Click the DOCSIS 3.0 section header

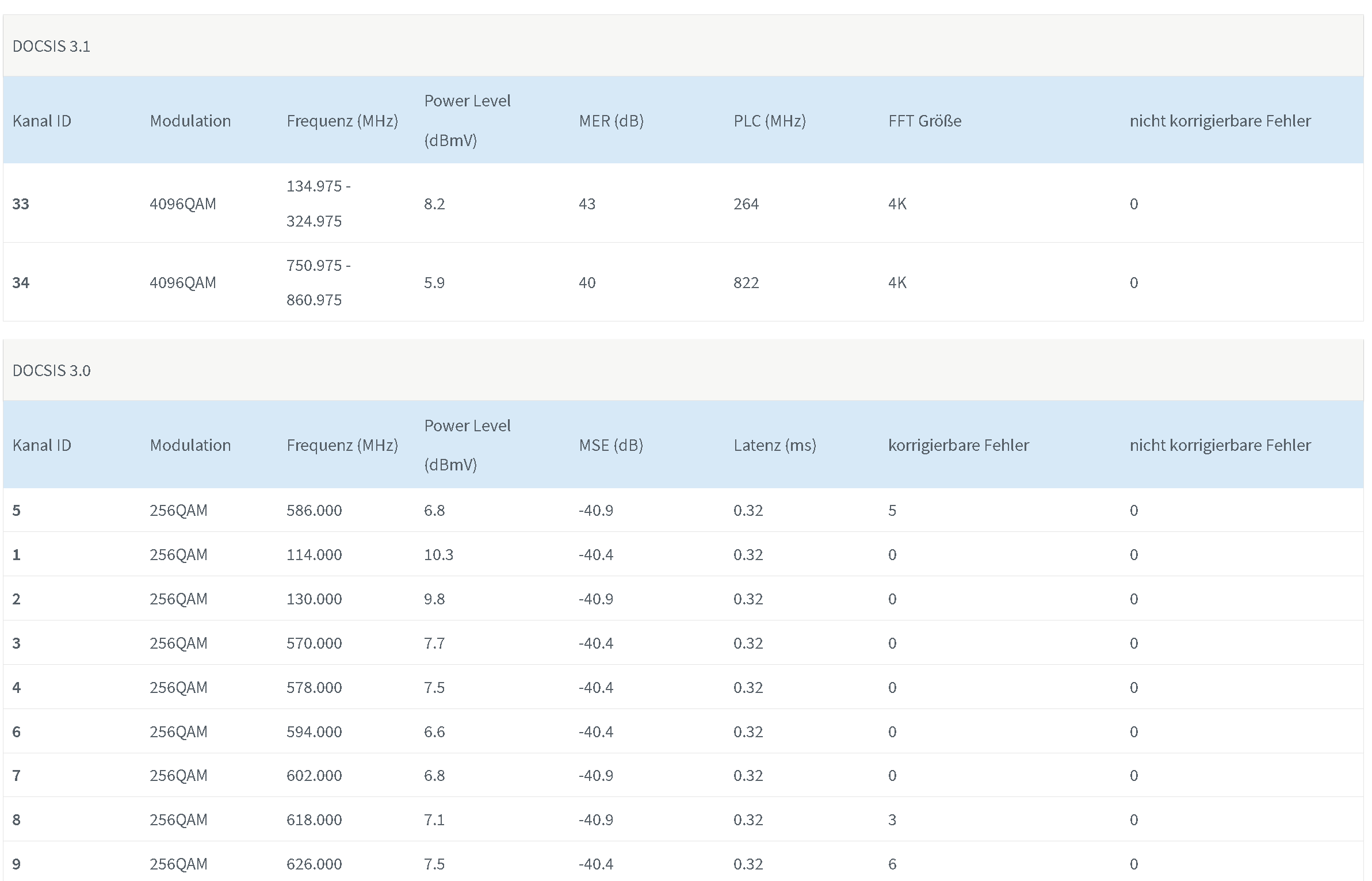pos(51,370)
